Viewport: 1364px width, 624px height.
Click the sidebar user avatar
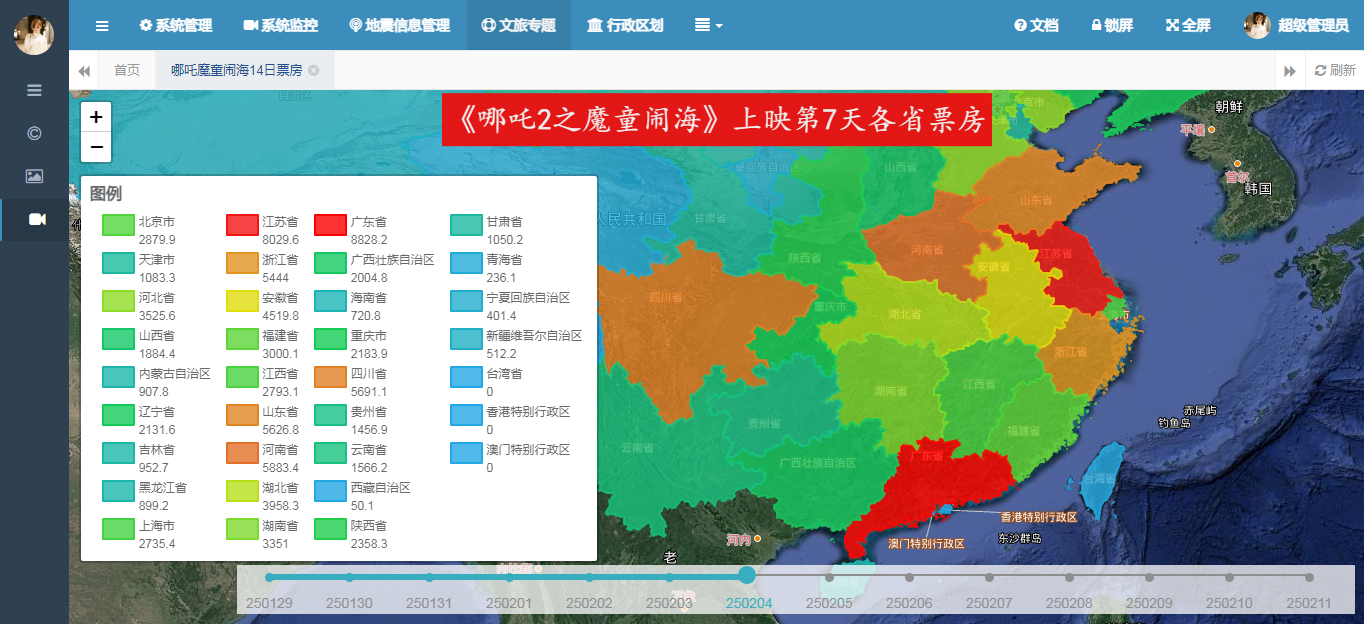click(x=34, y=34)
